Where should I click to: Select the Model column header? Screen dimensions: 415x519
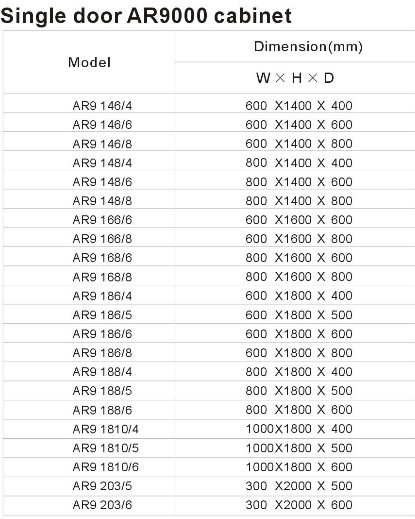coord(89,62)
